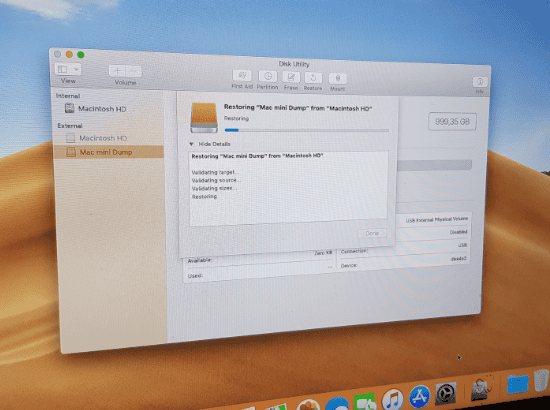Open the Partition tool
The image size is (550, 410).
click(x=268, y=76)
